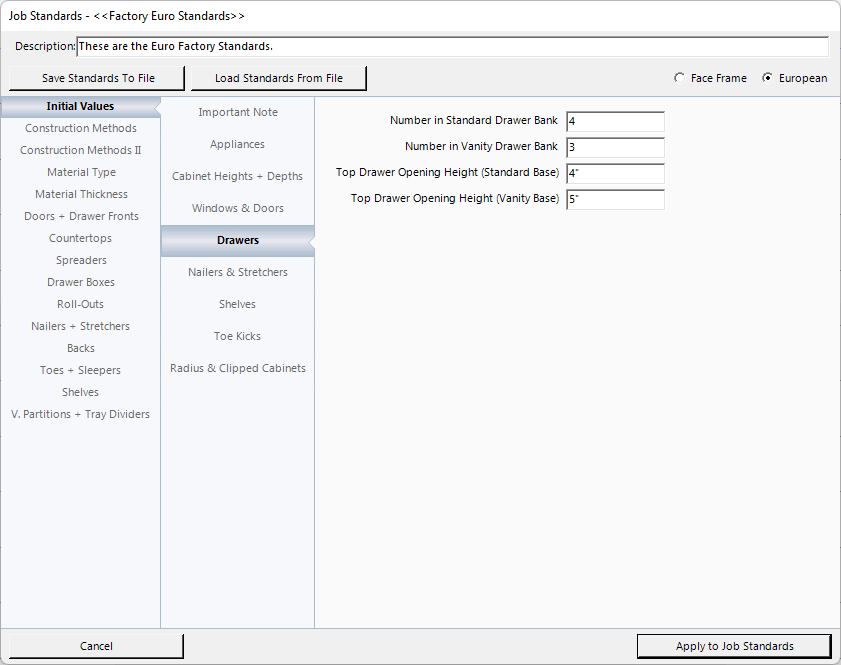Open Doors + Drawer Fronts category
Screen dimensions: 841x665
pyautogui.click(x=81, y=216)
